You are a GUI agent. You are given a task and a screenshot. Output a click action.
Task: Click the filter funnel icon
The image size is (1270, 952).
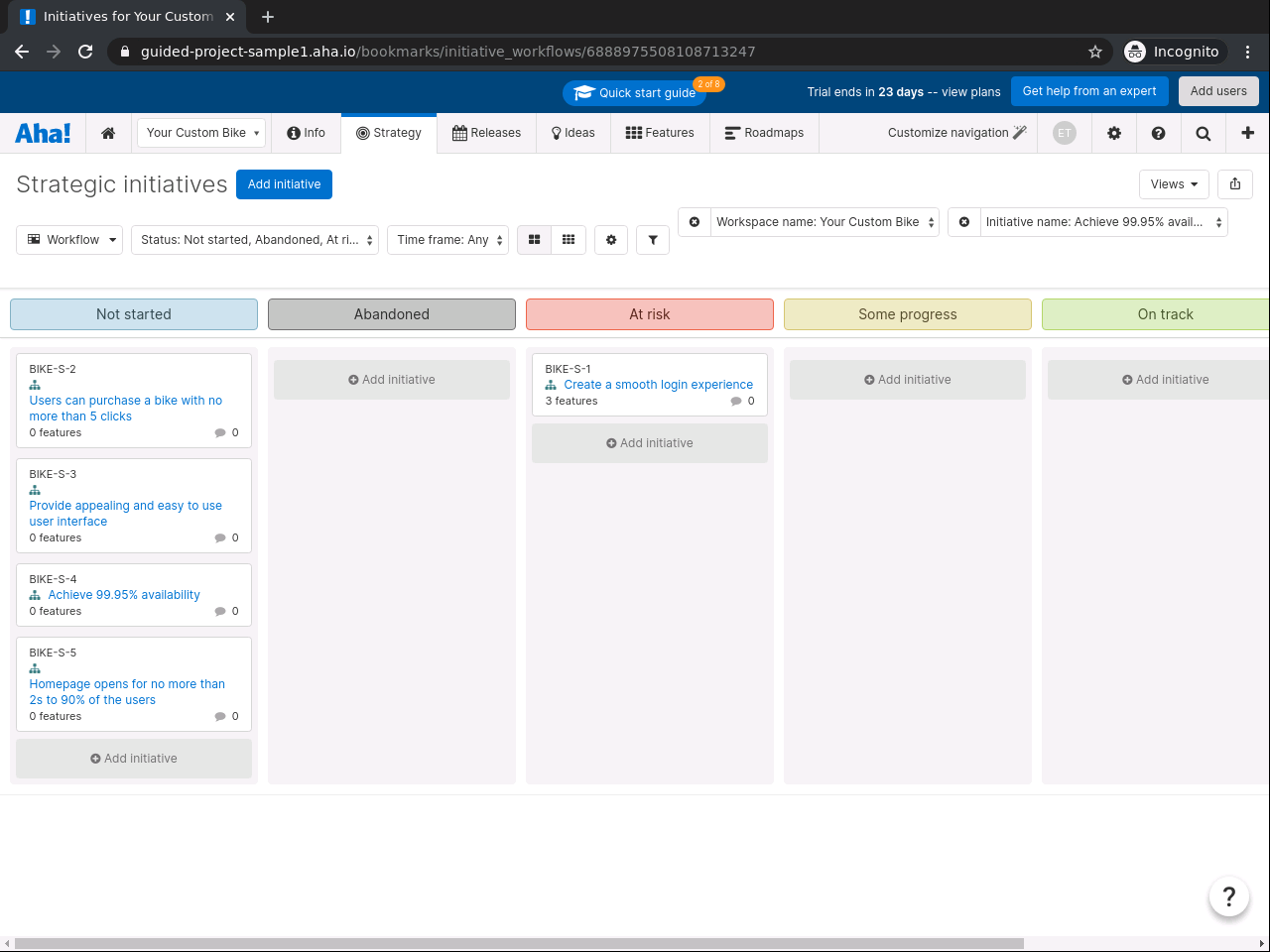click(653, 240)
